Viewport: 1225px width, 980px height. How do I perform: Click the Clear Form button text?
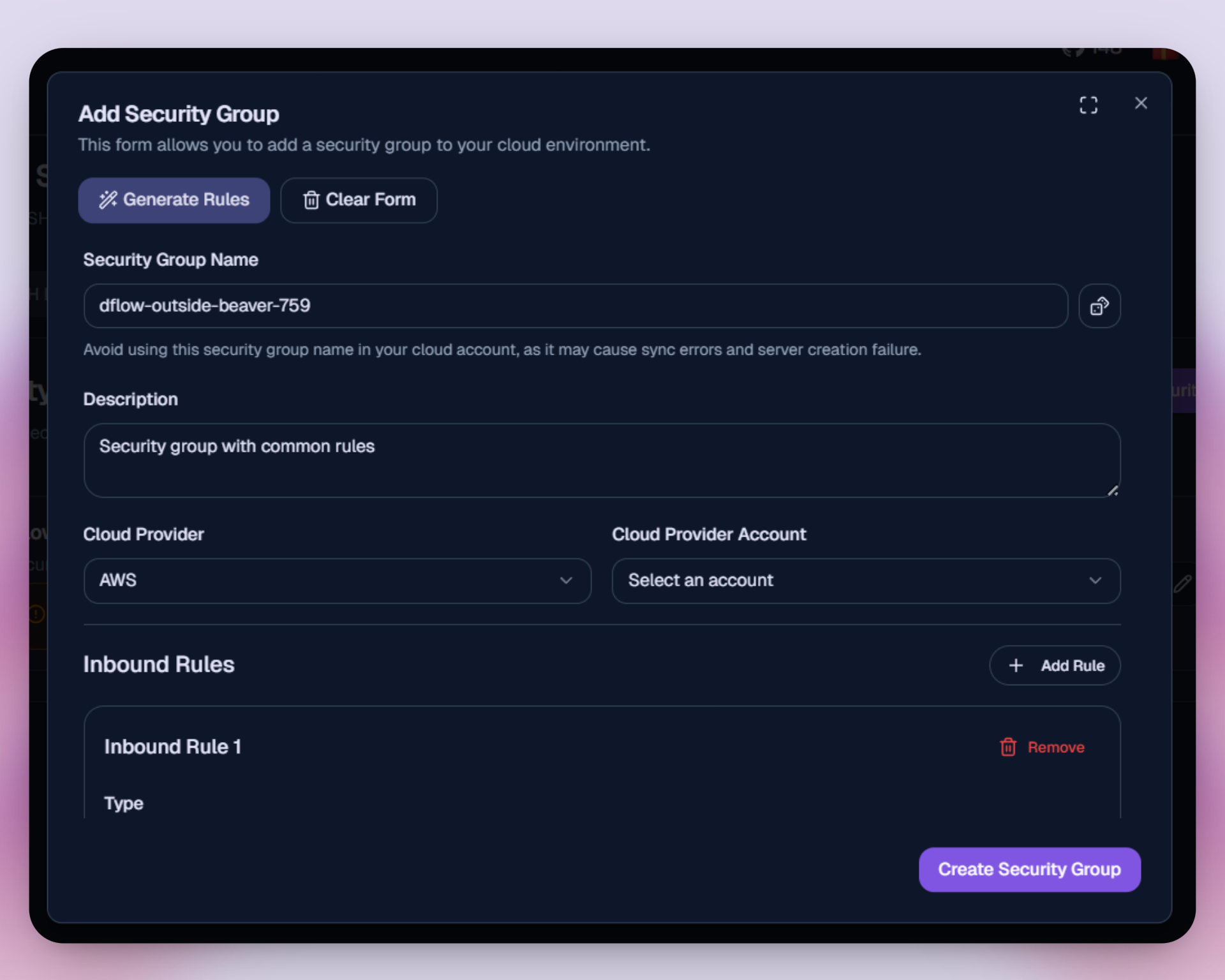coord(371,200)
